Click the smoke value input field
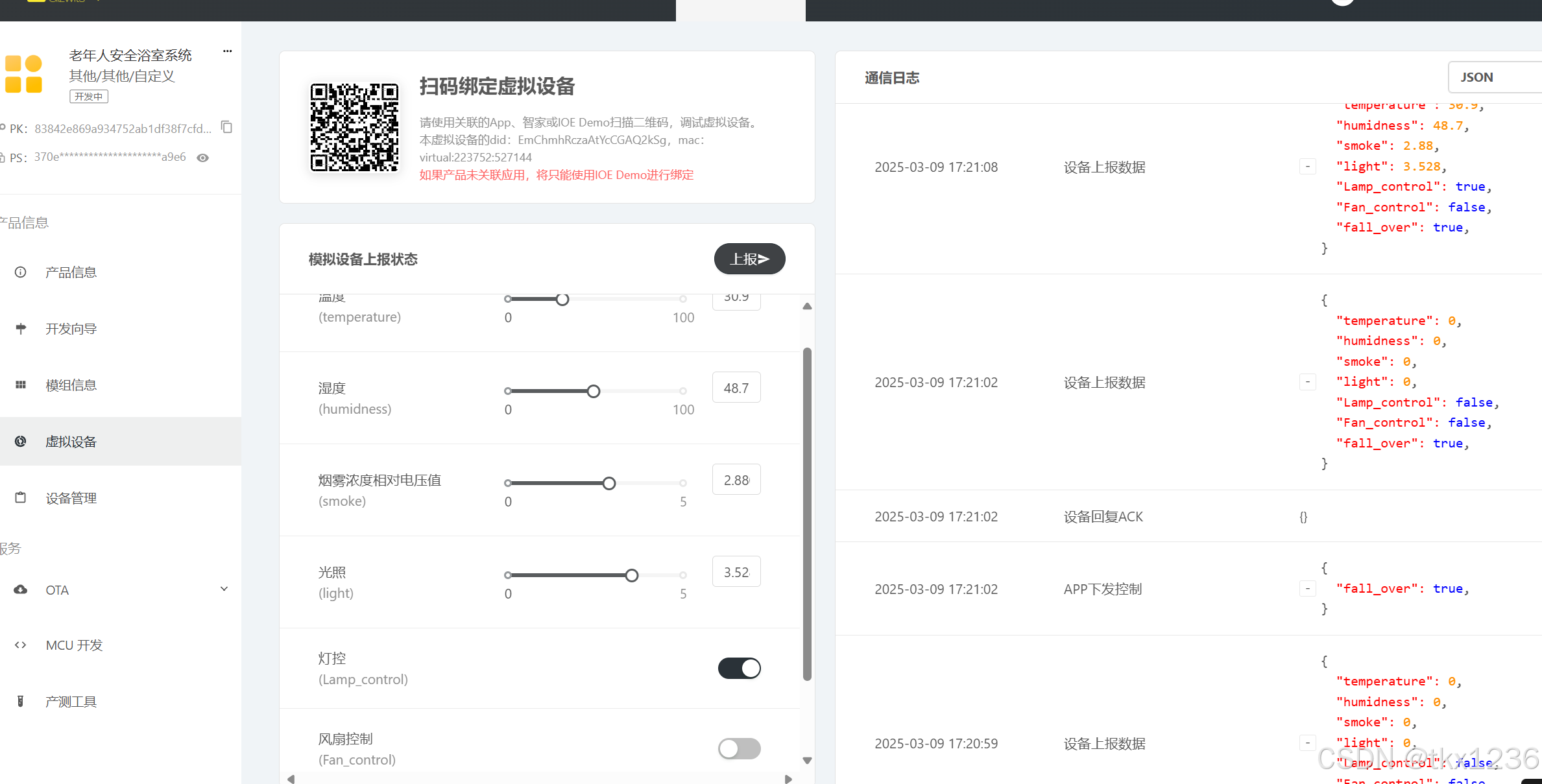This screenshot has height=784, width=1542. coord(736,480)
